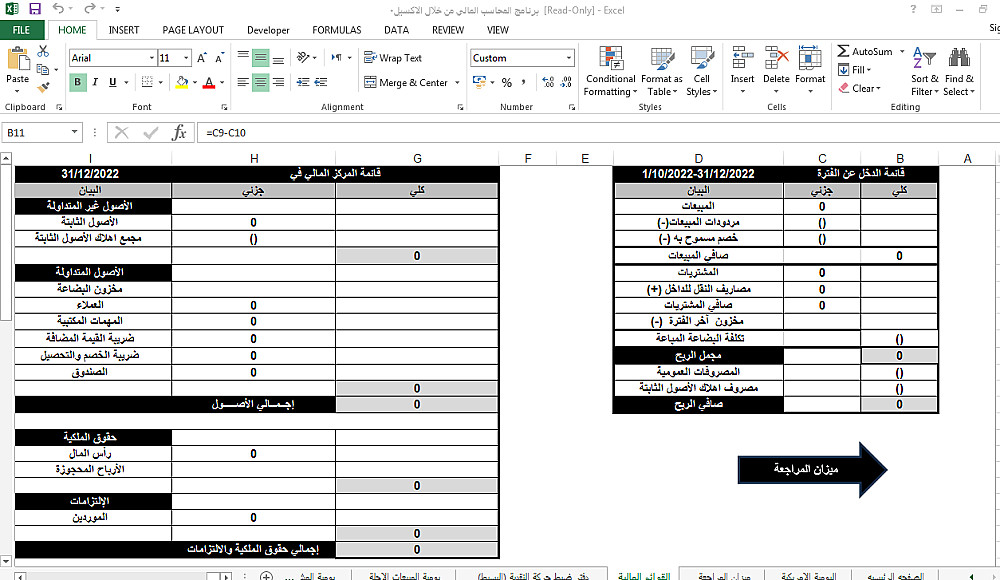Toggle Align Right
Image resolution: width=1000 pixels, height=580 pixels.
pyautogui.click(x=279, y=82)
